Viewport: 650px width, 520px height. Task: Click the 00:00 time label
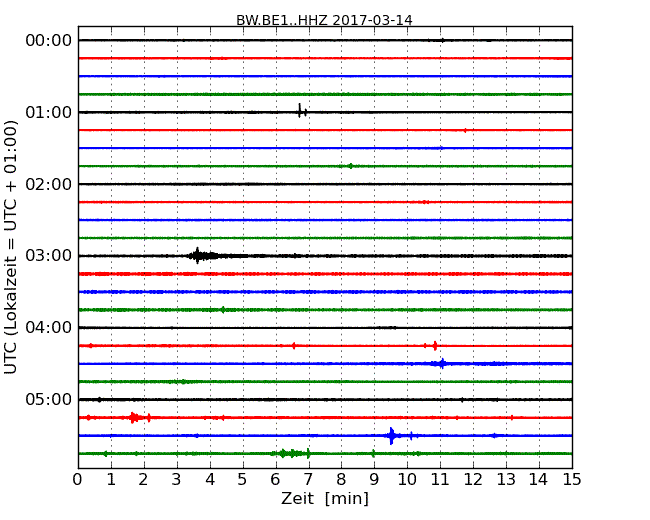[49, 41]
